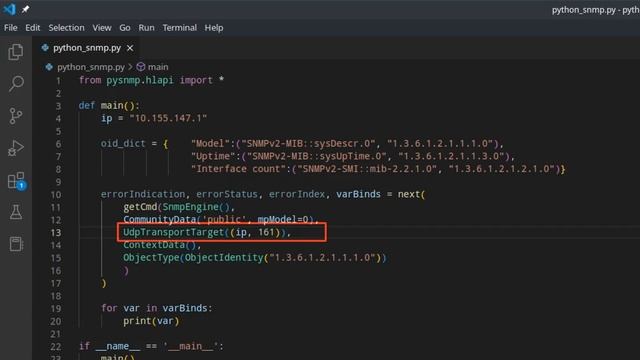Click the "10.155.147.1" IP string
Image resolution: width=640 pixels, height=360 pixels.
[x=168, y=118]
